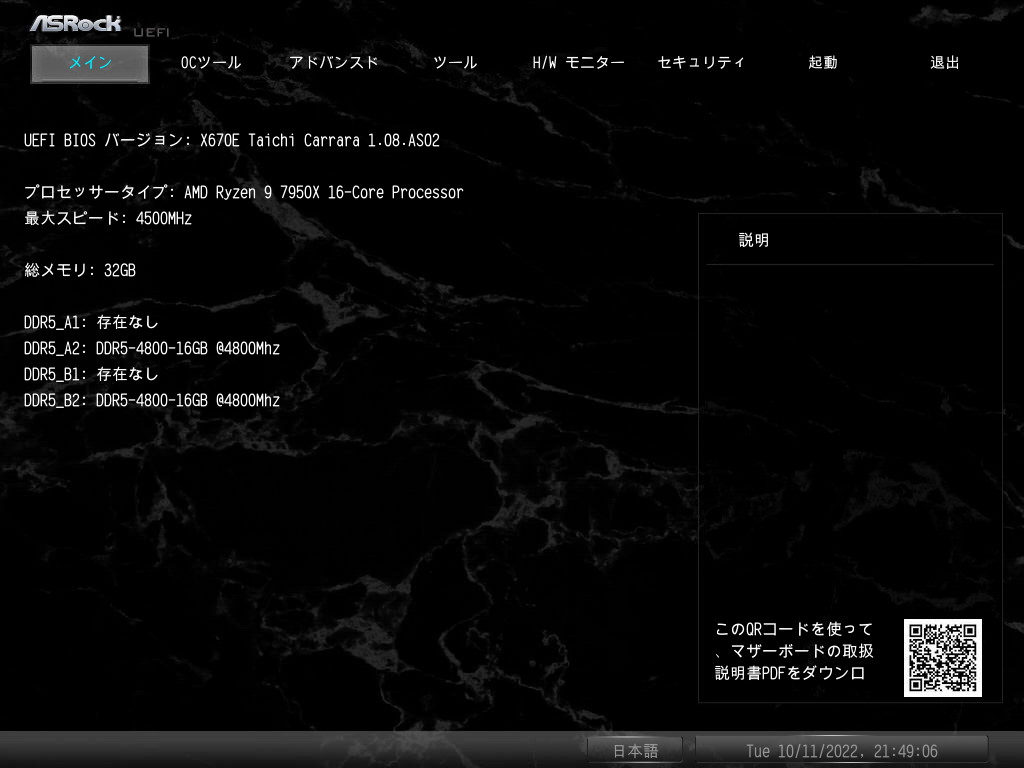Click the date and time display
The image size is (1024, 768).
pyautogui.click(x=842, y=750)
